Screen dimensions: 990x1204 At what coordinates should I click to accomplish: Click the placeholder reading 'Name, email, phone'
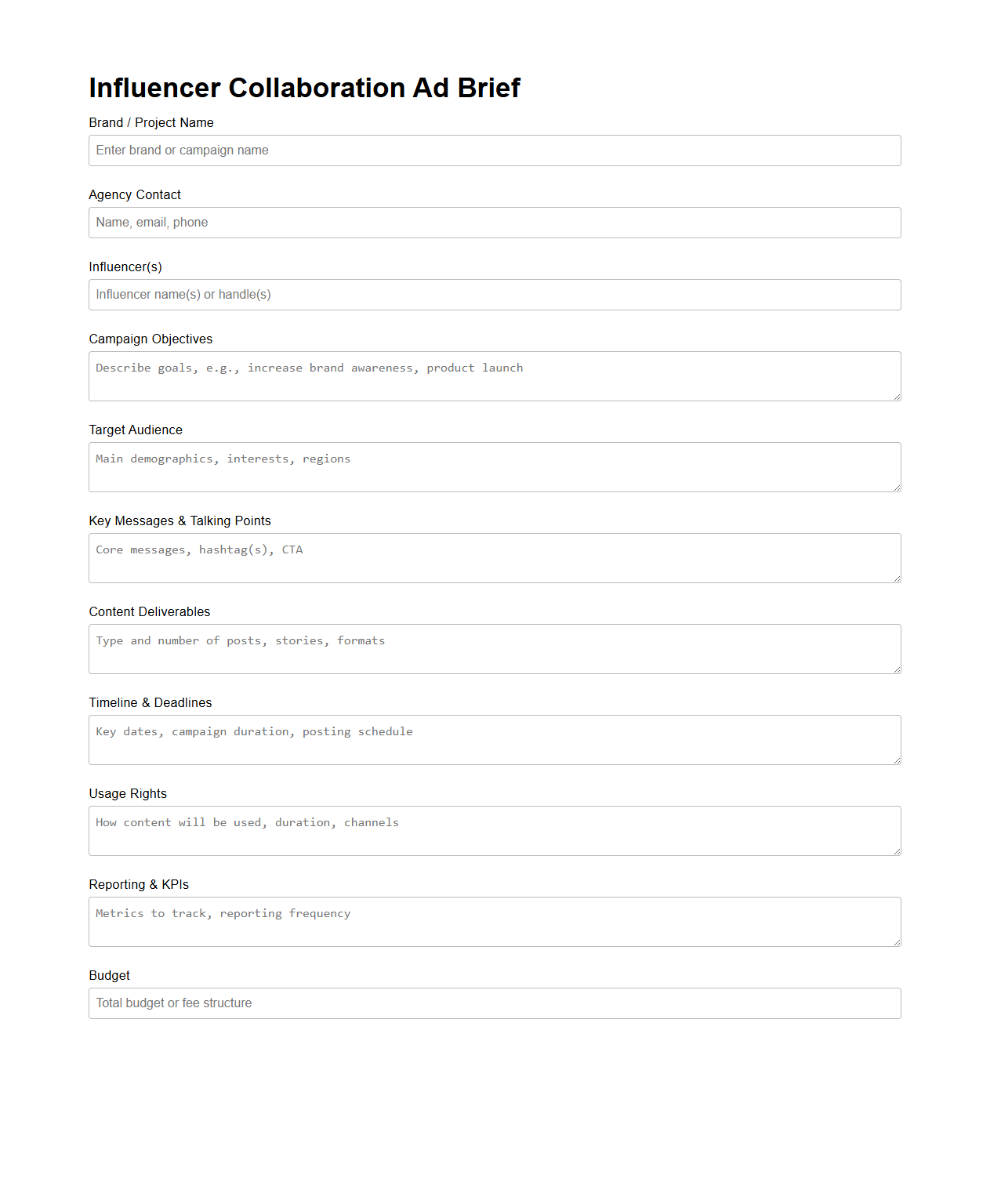[x=151, y=223]
